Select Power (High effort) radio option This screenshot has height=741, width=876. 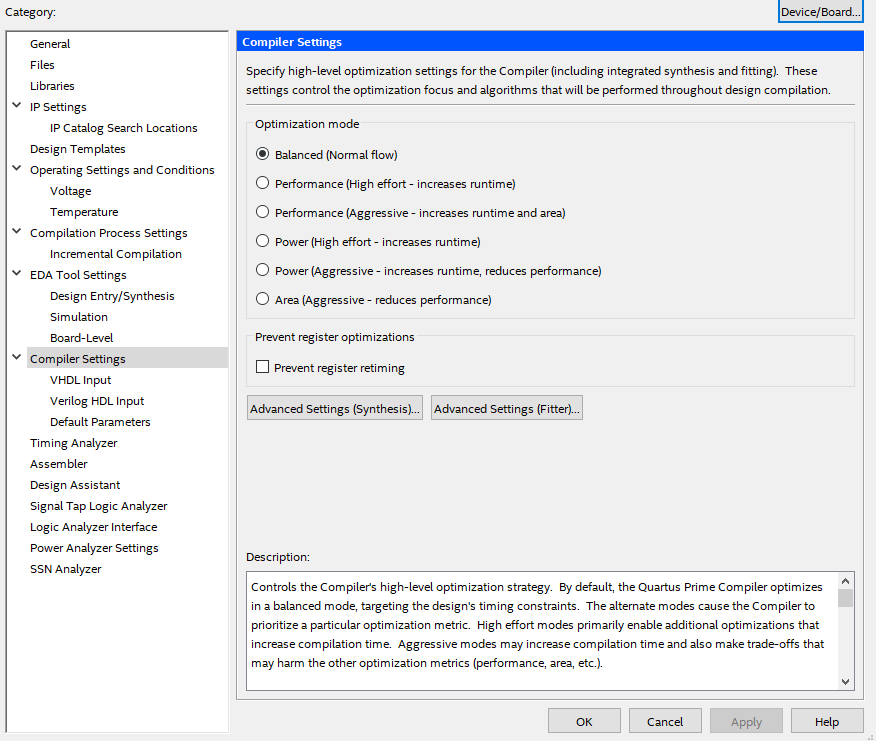(x=263, y=241)
